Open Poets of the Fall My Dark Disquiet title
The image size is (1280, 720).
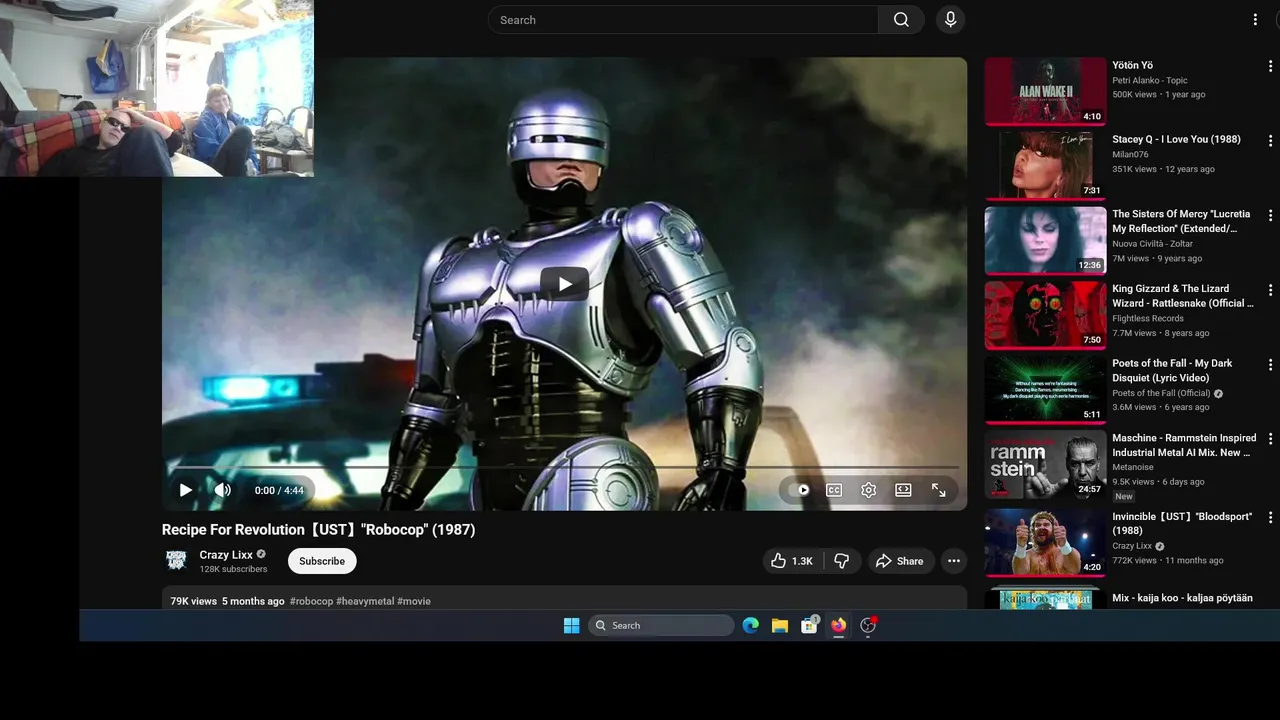click(1172, 371)
